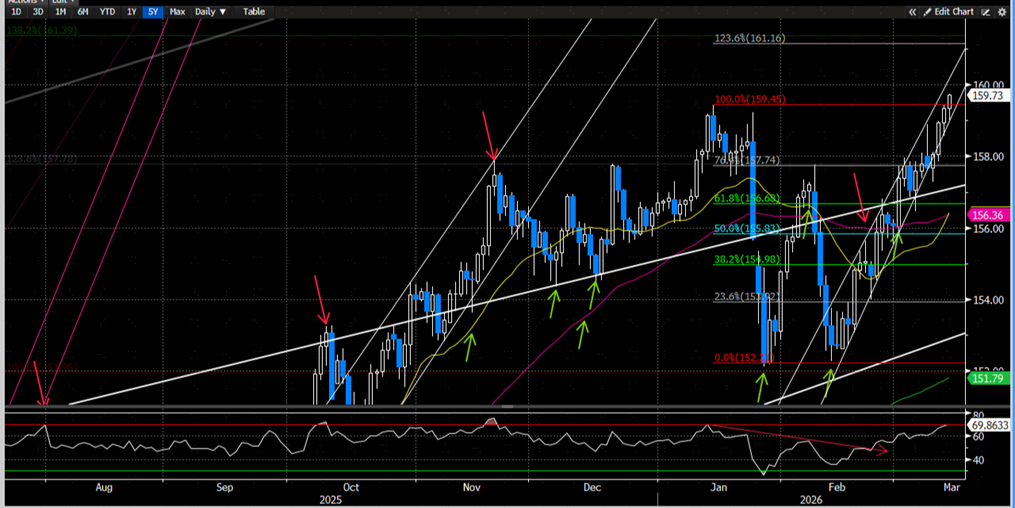
Task: Click the double-chevron collapse toolbar icon
Action: 912,11
